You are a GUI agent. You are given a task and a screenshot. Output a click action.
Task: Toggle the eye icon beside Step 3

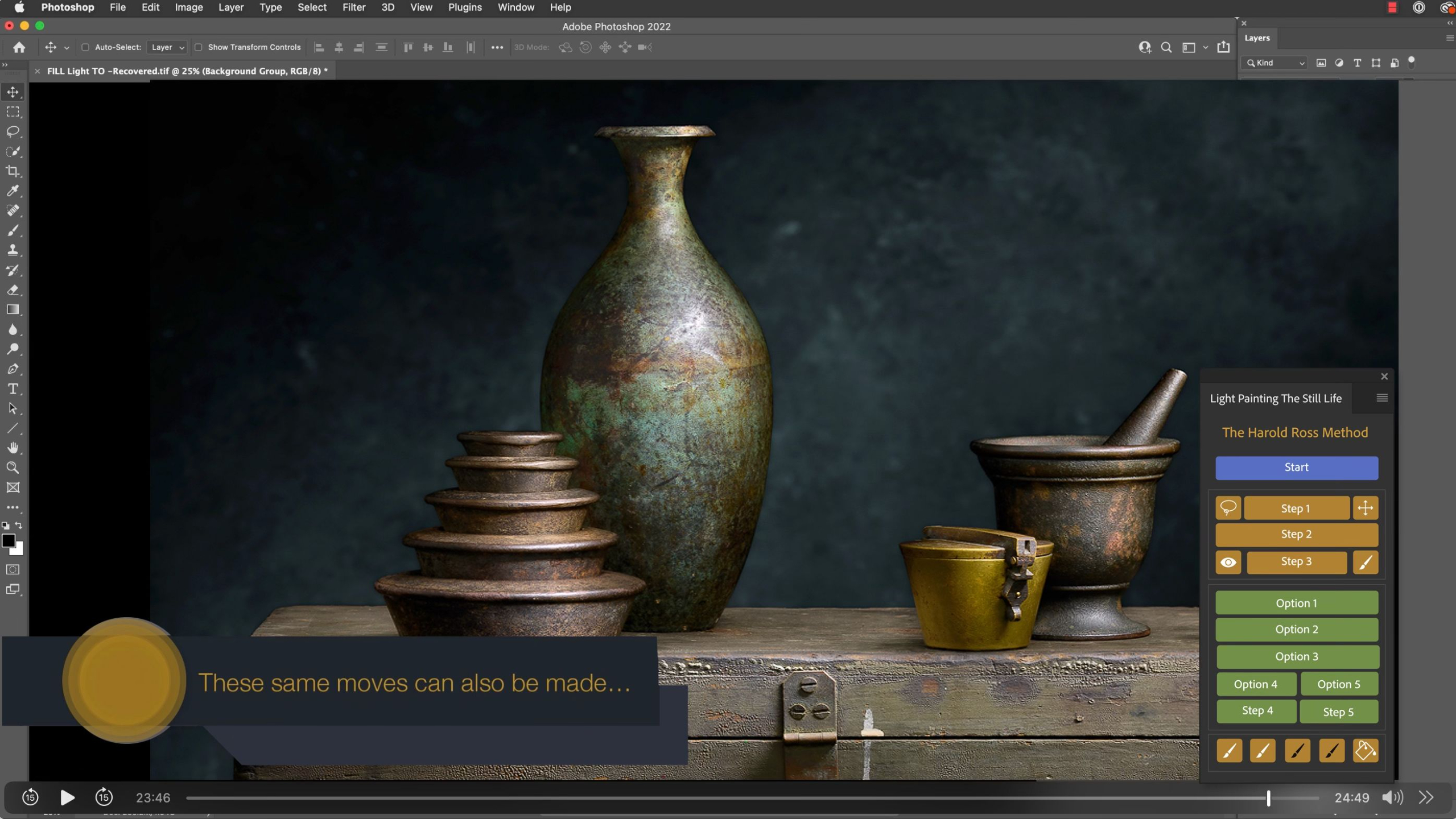click(x=1228, y=562)
